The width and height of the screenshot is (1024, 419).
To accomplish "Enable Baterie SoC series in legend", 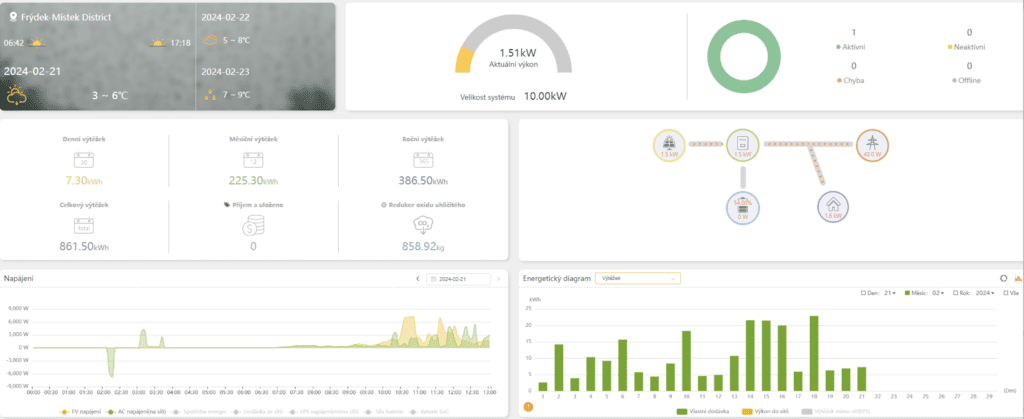I will click(x=428, y=412).
